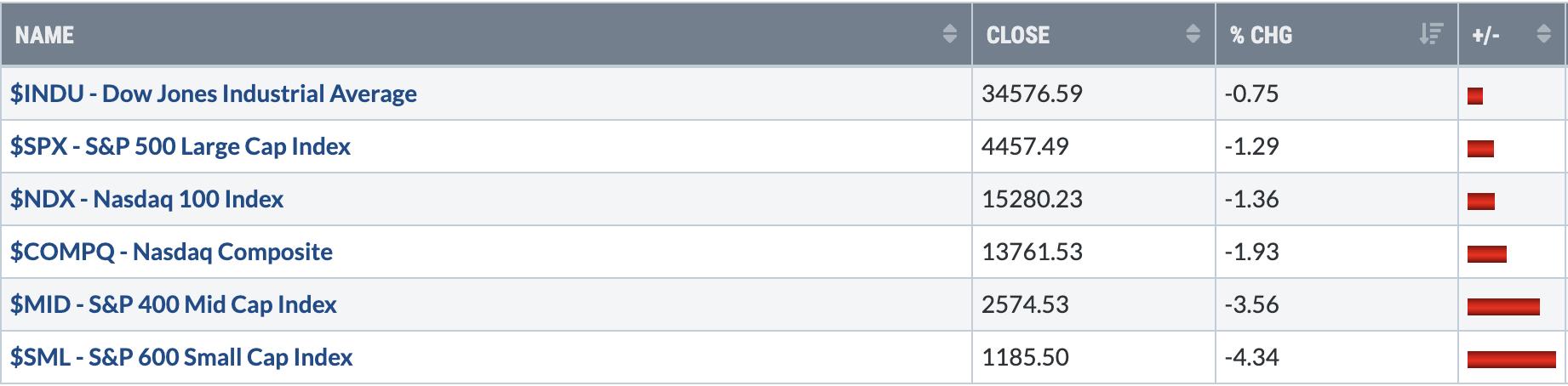
Task: Sort table by CLOSE header
Action: 1017,35
